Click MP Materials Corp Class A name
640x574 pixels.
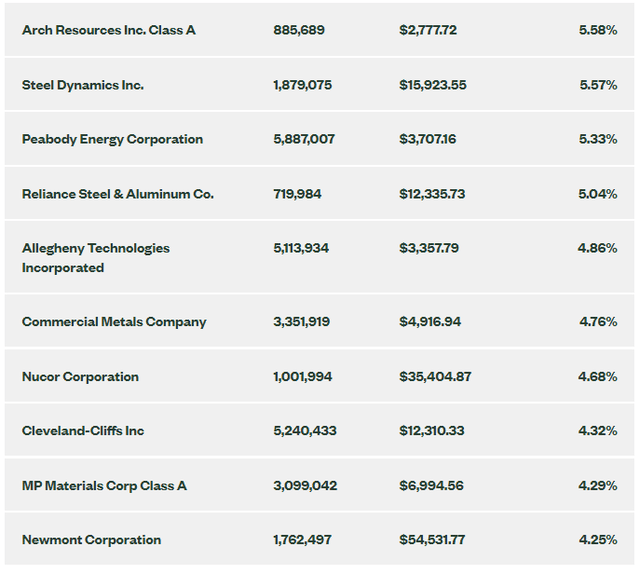(104, 486)
